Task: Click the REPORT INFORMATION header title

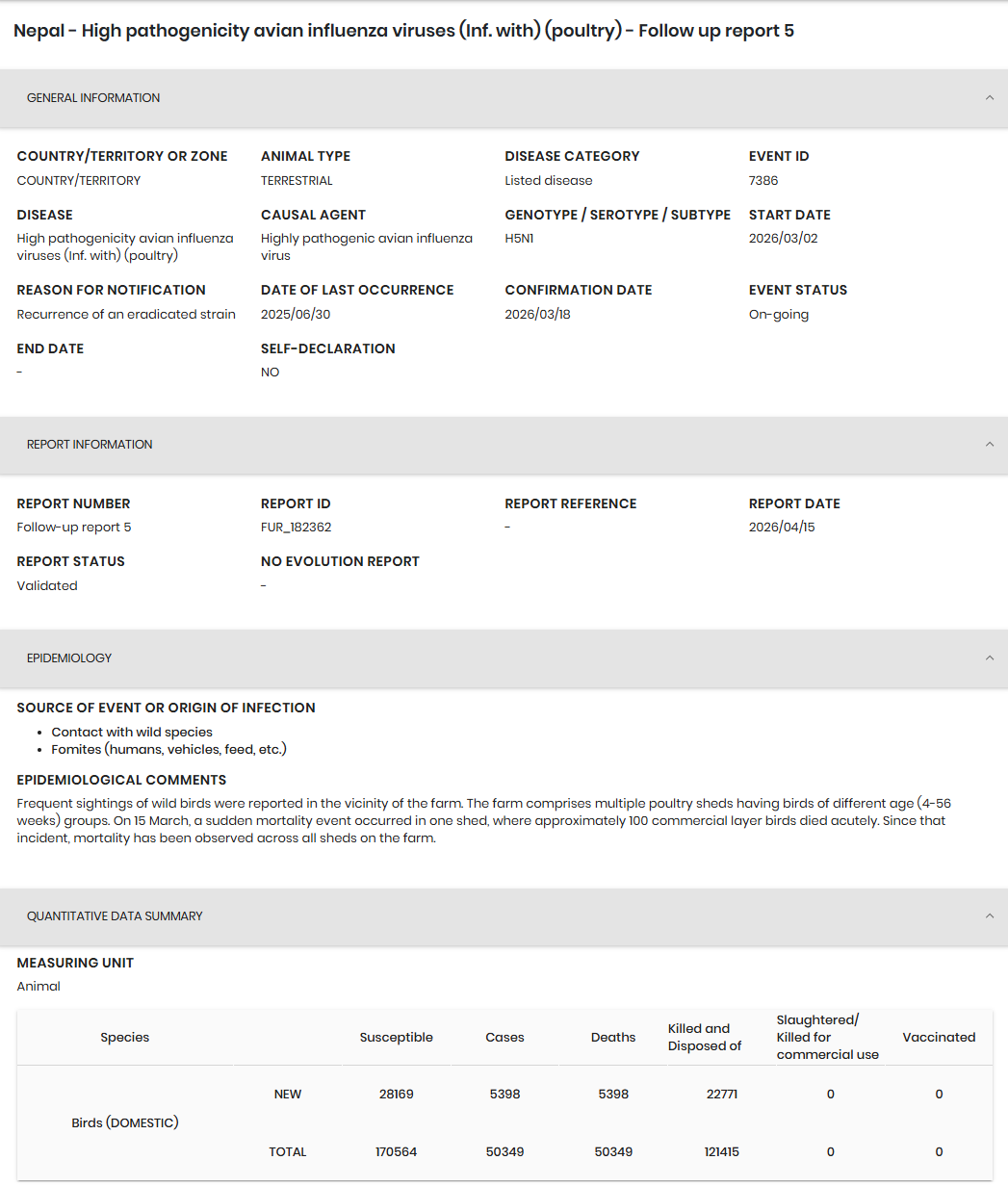Action: pos(90,445)
